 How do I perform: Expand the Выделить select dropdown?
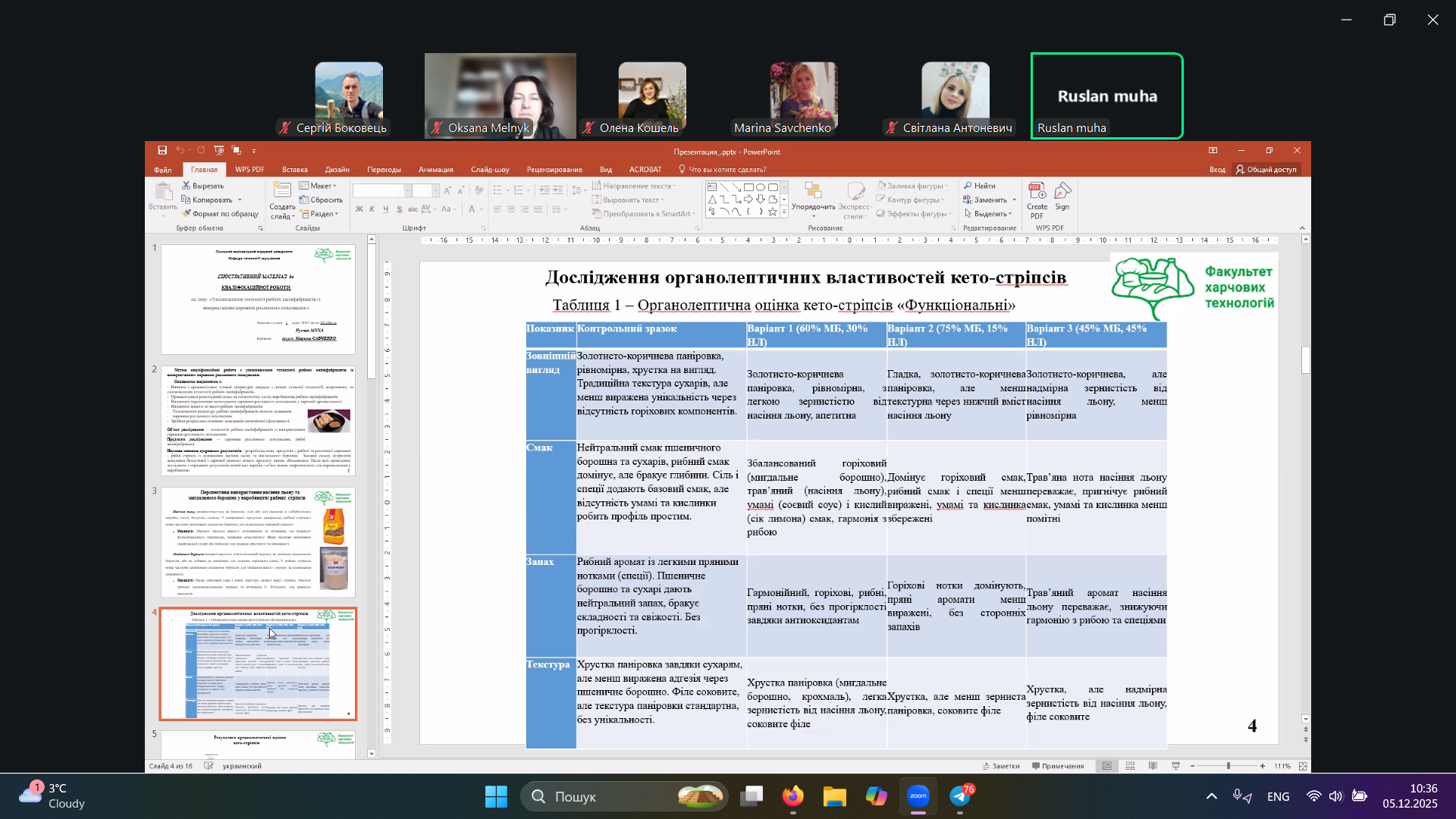click(x=990, y=214)
